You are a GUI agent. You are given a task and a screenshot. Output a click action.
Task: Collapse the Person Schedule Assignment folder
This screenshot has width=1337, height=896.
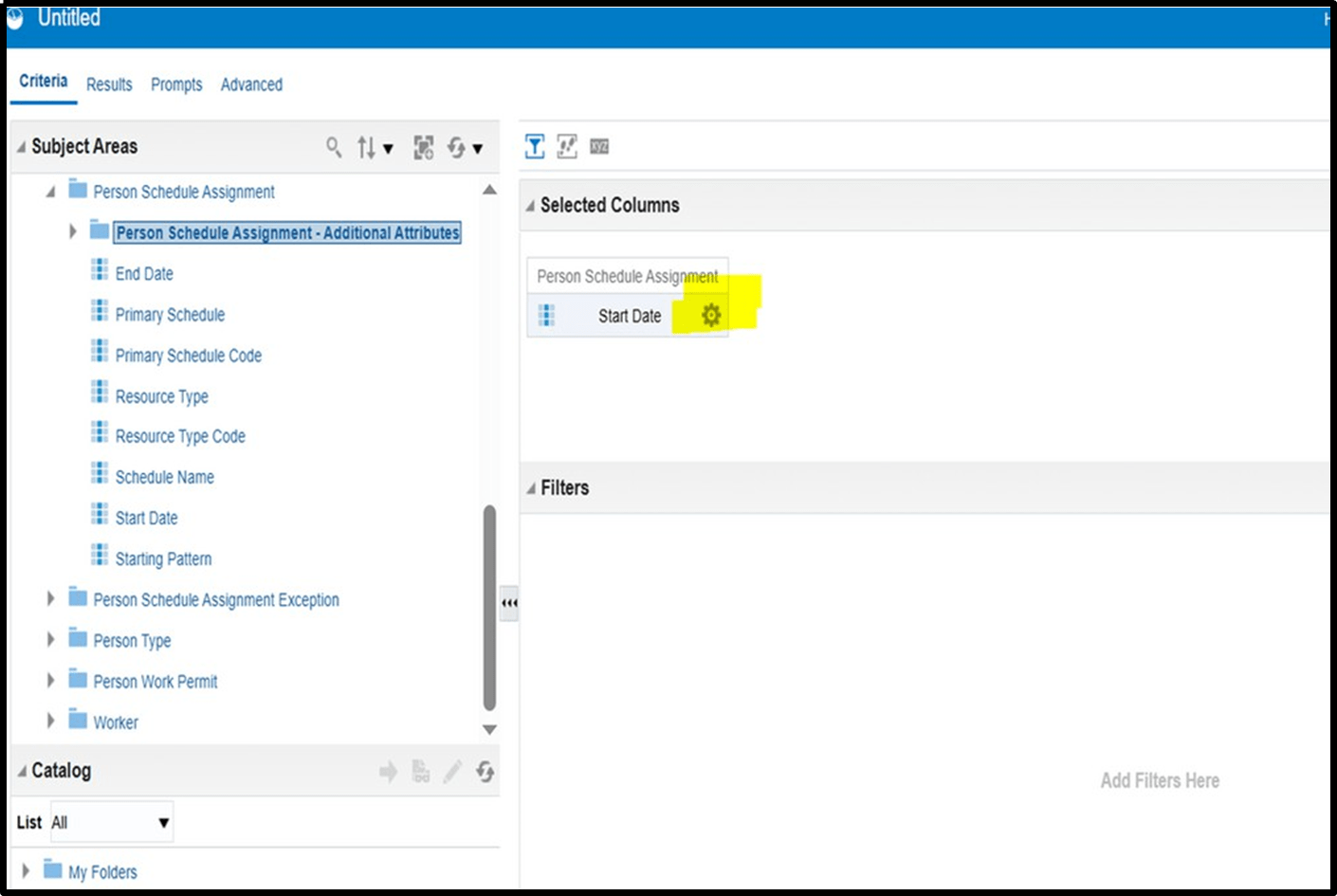coord(50,192)
